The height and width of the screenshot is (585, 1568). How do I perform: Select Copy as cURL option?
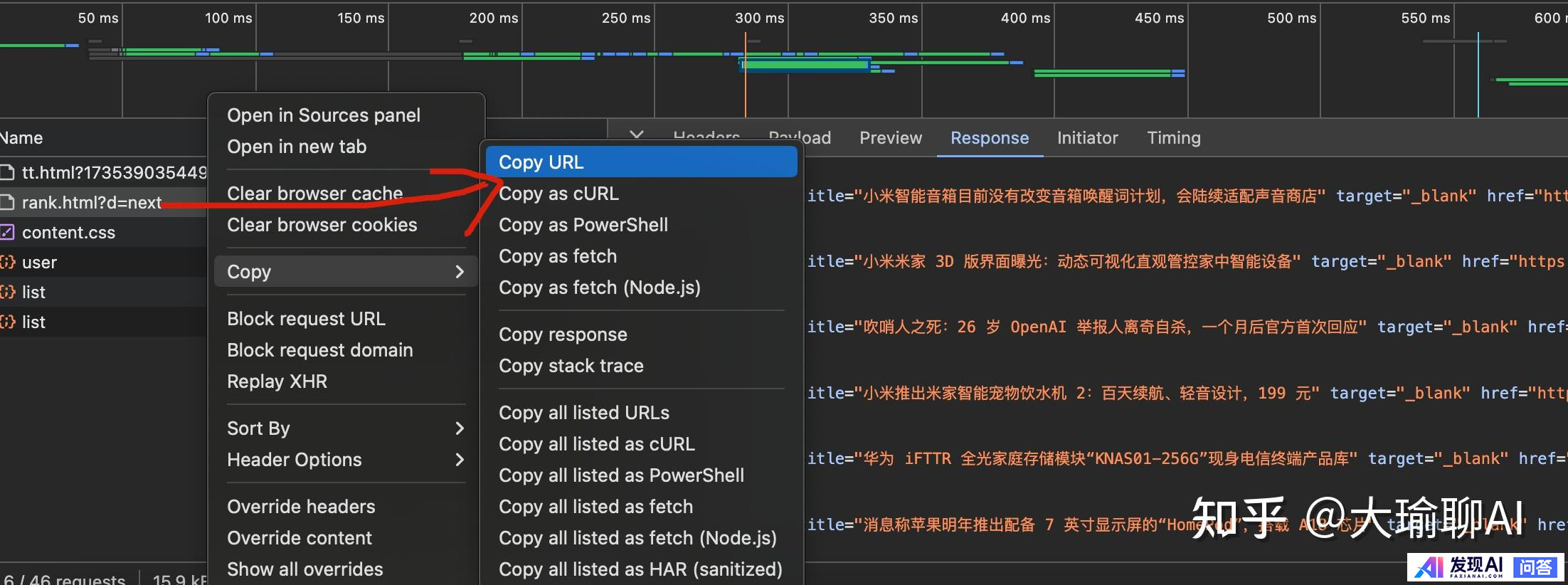point(559,194)
